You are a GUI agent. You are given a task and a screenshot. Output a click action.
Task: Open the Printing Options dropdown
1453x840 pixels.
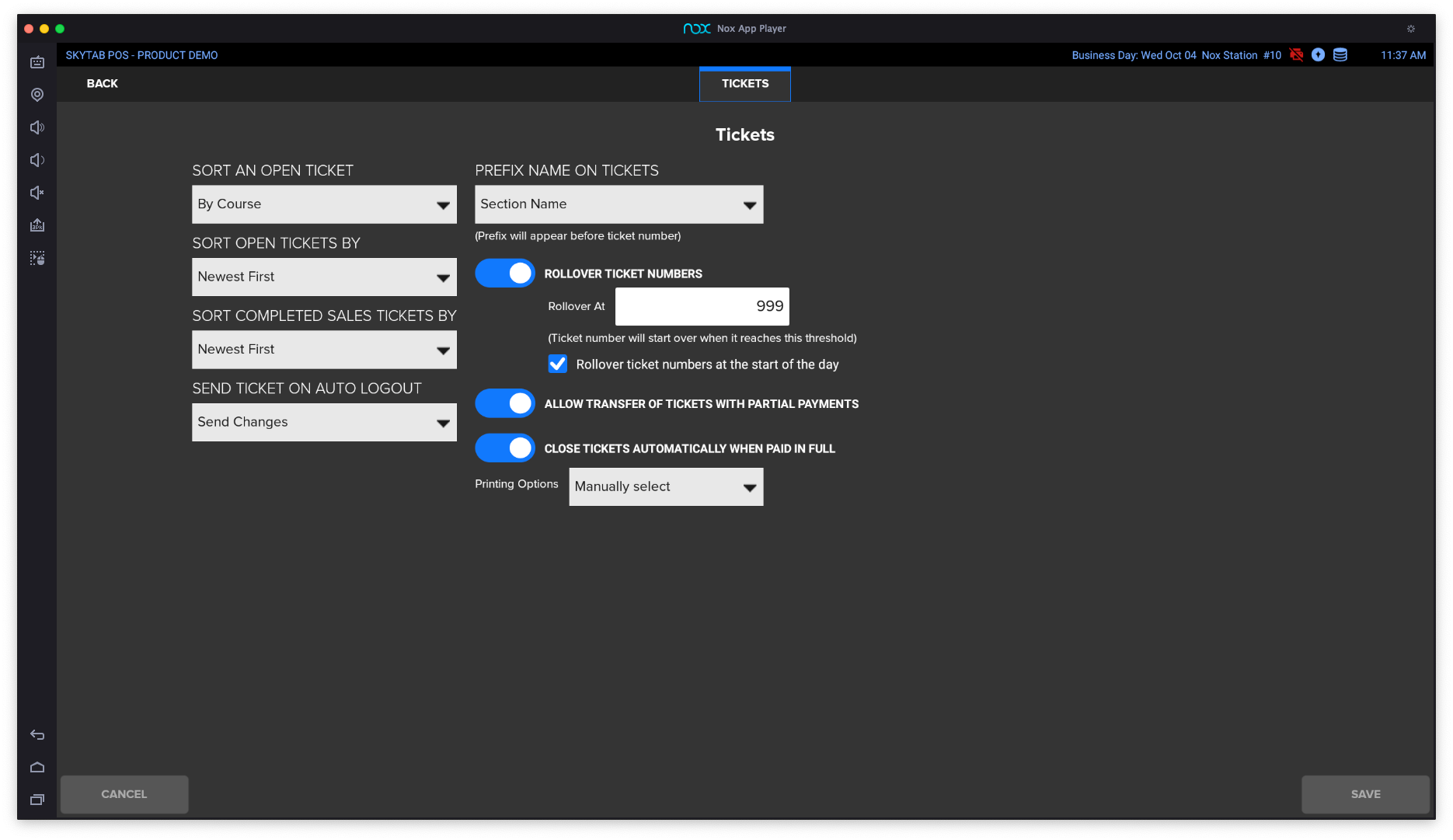coord(666,486)
